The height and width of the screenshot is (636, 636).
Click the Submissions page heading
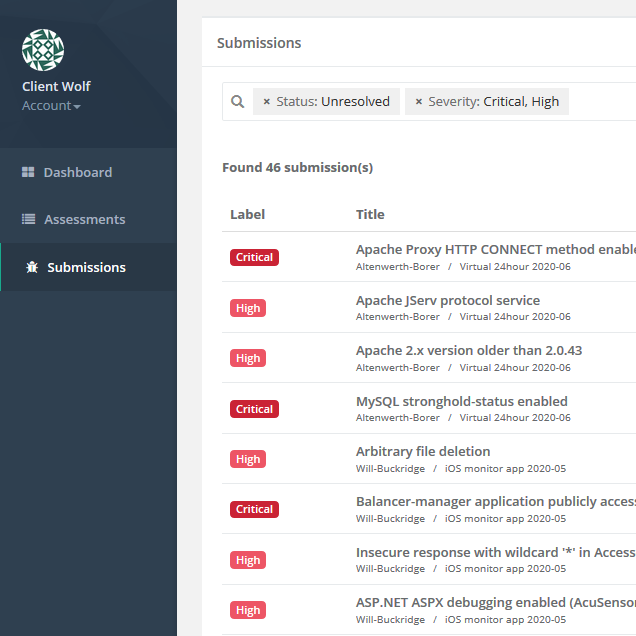pos(259,43)
